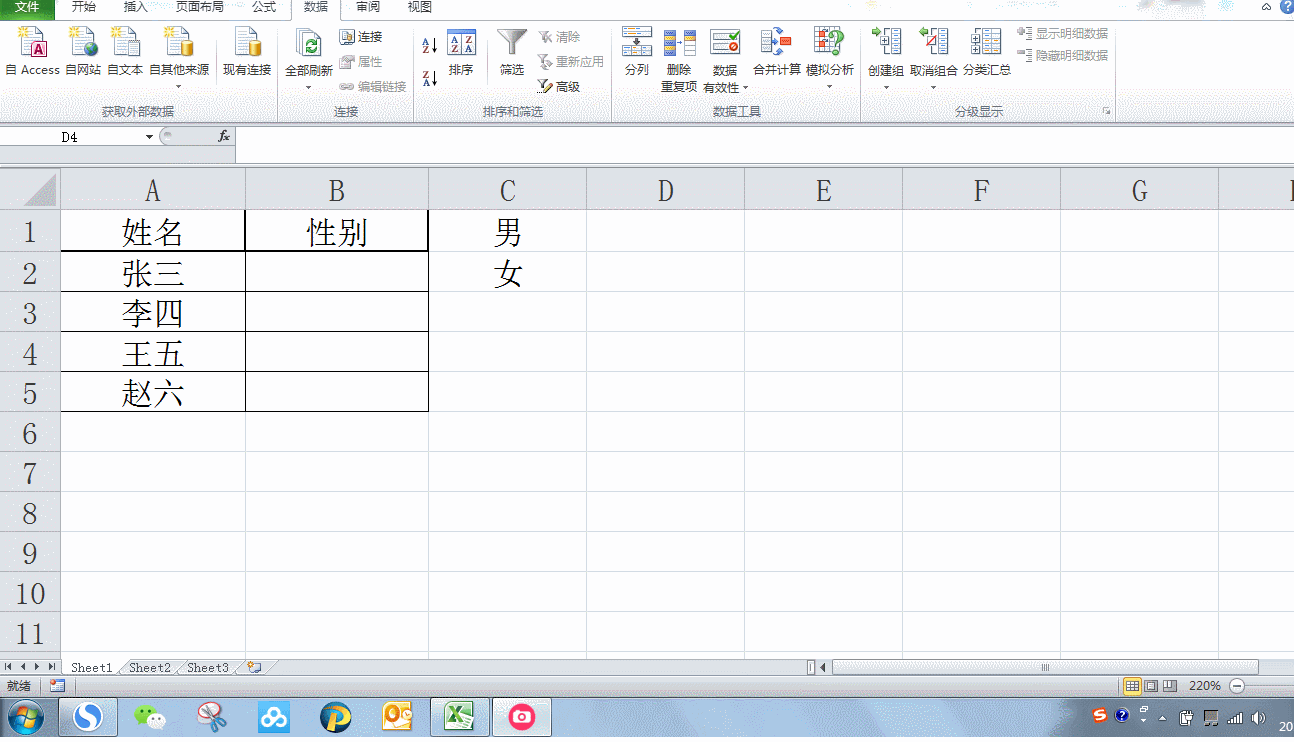Switch to the 审阅 ribbon tab

366,8
